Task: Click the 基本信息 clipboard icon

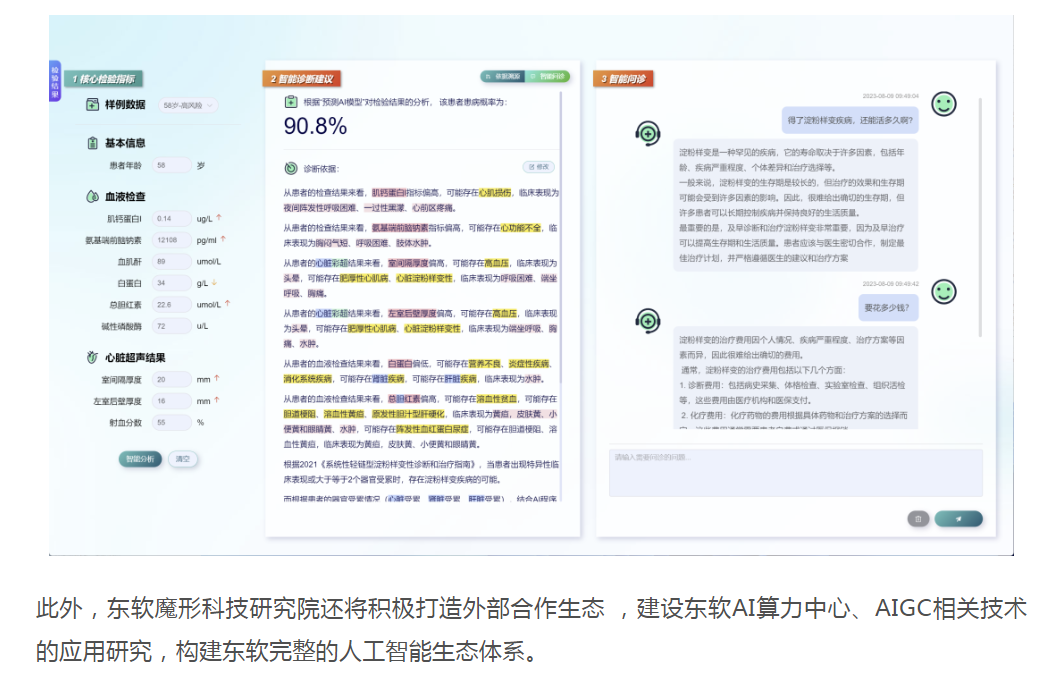Action: (93, 143)
